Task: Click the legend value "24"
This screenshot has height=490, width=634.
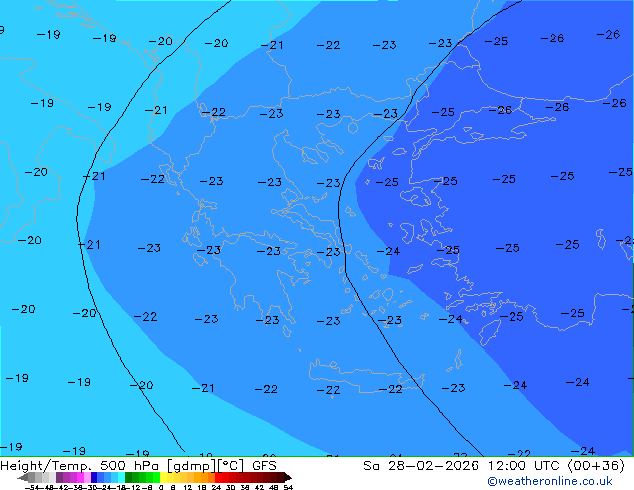Action: [x=216, y=487]
